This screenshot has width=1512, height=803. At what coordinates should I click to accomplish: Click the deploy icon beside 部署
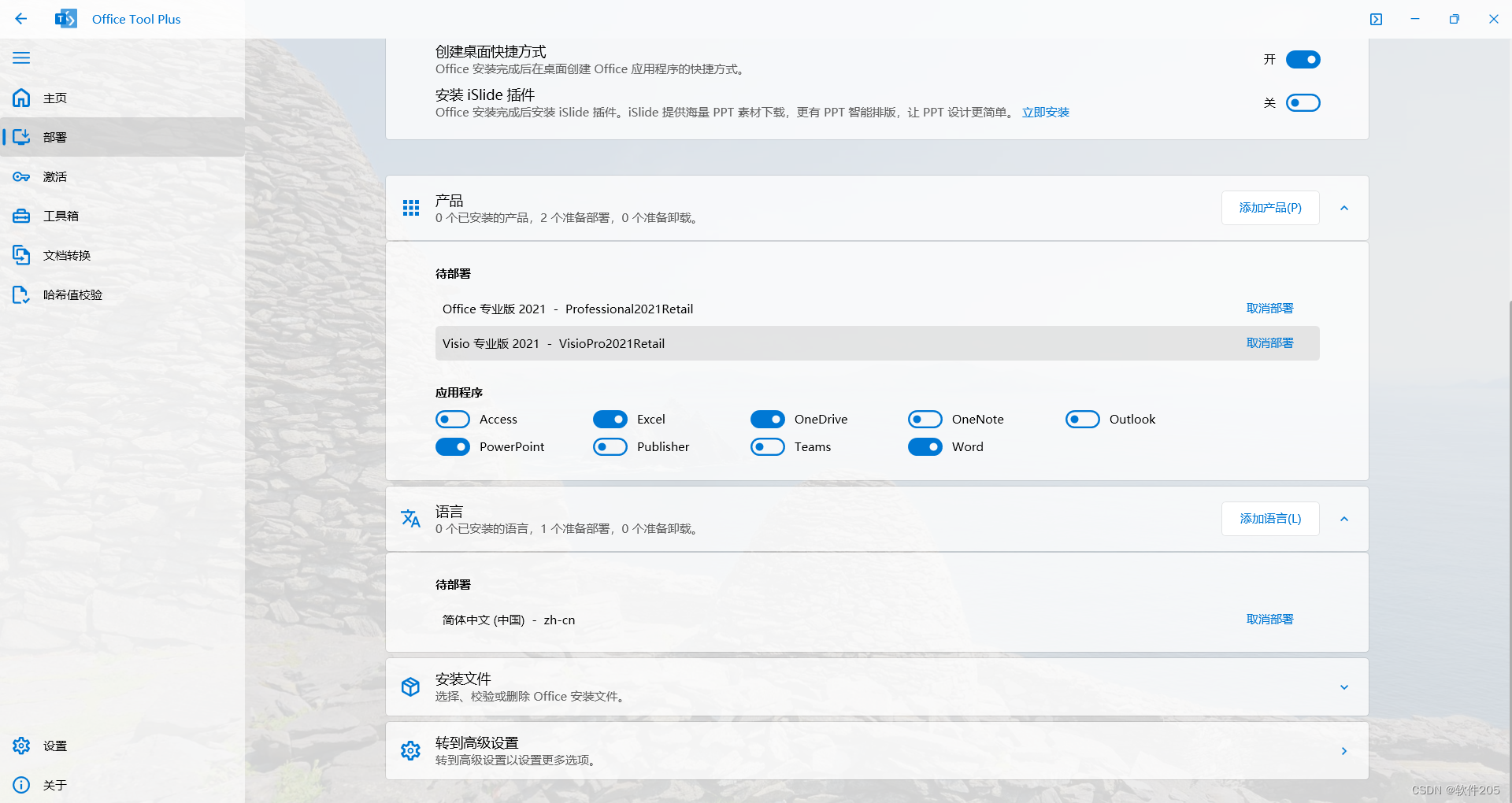coord(21,137)
